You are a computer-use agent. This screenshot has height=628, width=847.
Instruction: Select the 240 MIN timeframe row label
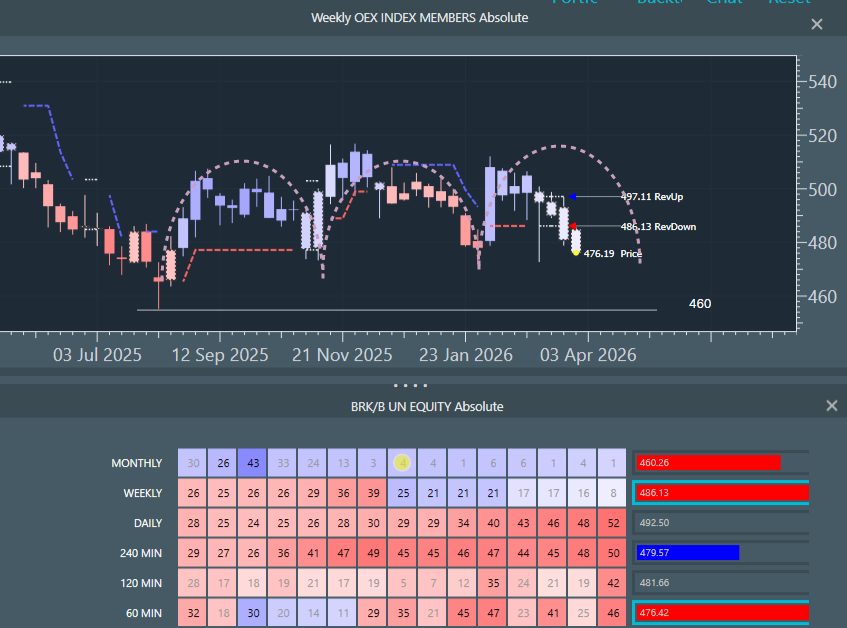pyautogui.click(x=141, y=553)
